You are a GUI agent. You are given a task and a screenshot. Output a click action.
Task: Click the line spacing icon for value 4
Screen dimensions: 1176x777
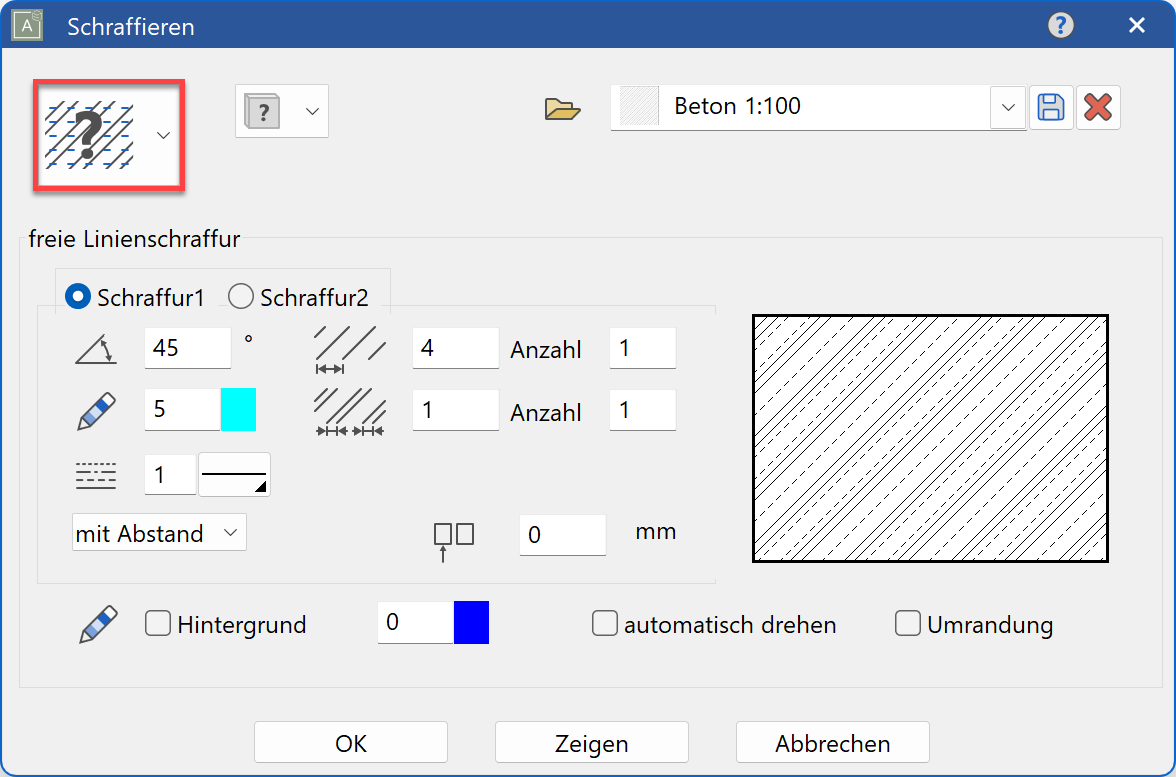click(x=349, y=348)
